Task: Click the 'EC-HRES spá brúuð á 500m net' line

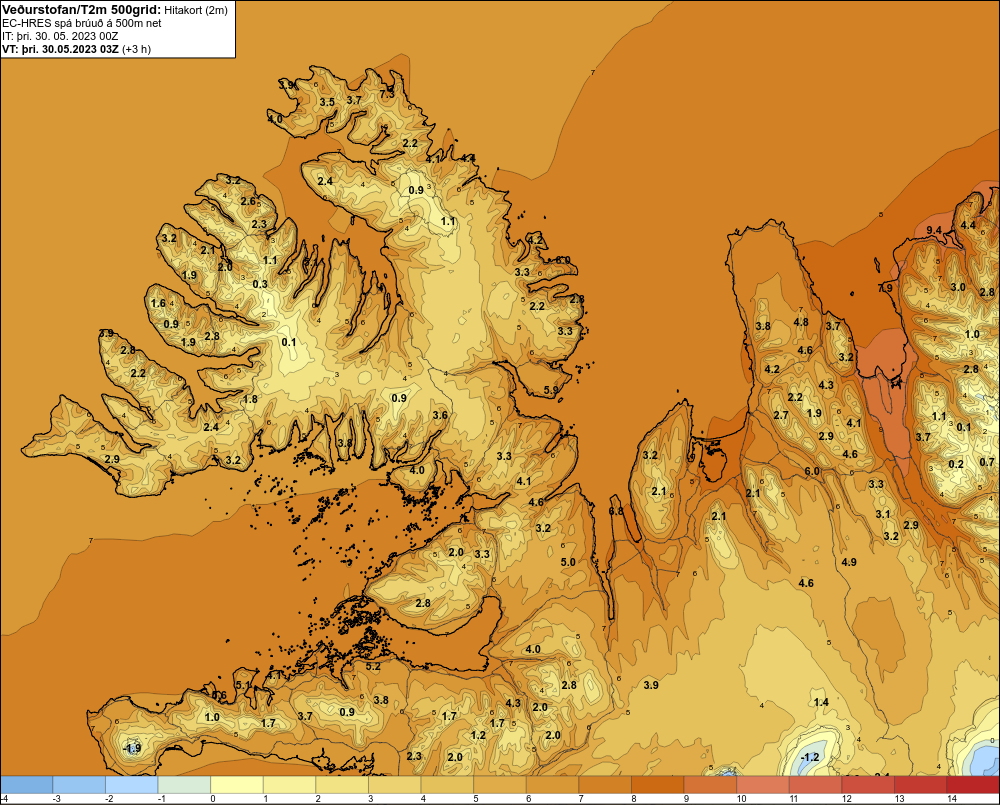Action: tap(82, 23)
